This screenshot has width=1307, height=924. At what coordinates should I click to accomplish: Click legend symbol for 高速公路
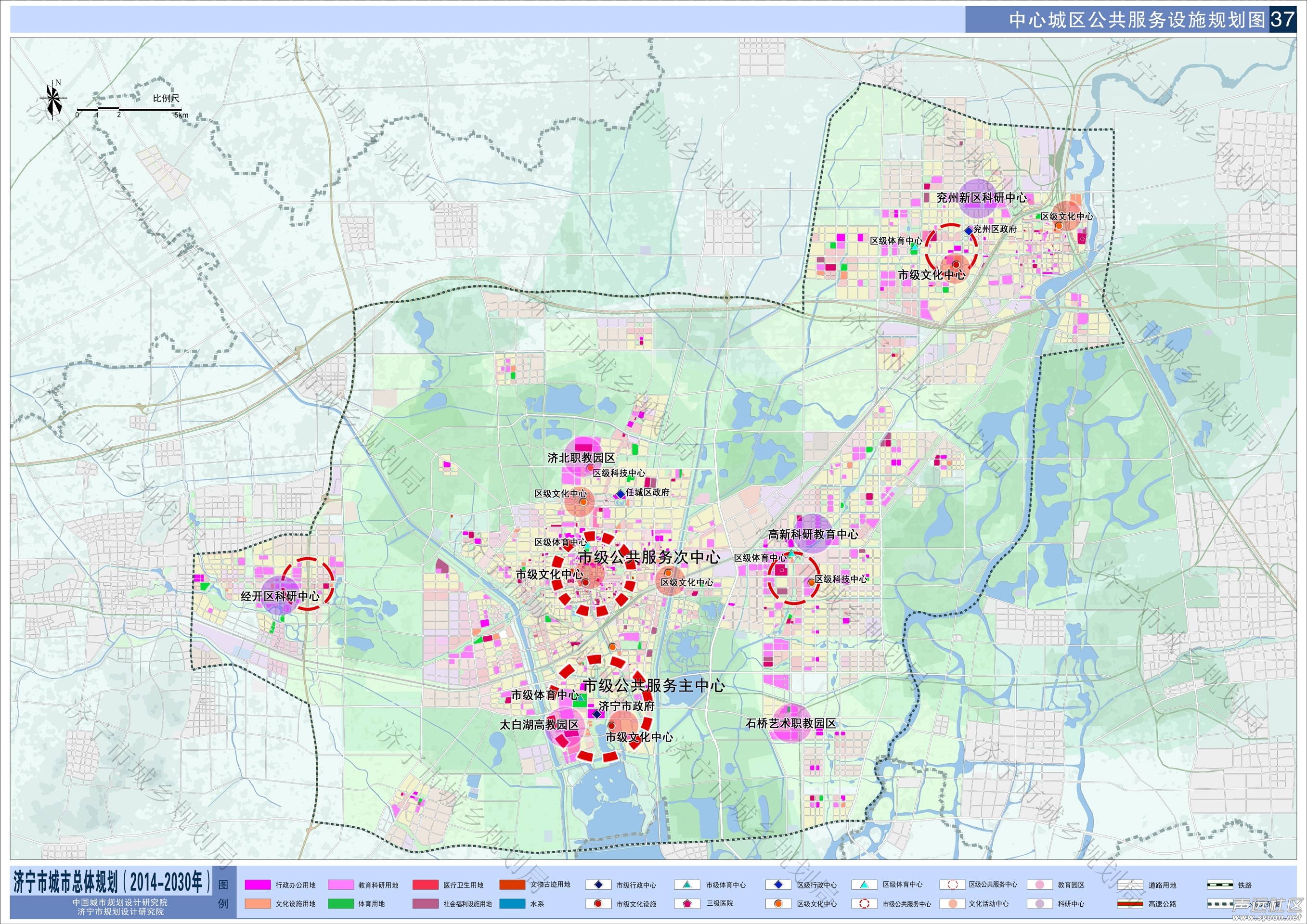1130,903
